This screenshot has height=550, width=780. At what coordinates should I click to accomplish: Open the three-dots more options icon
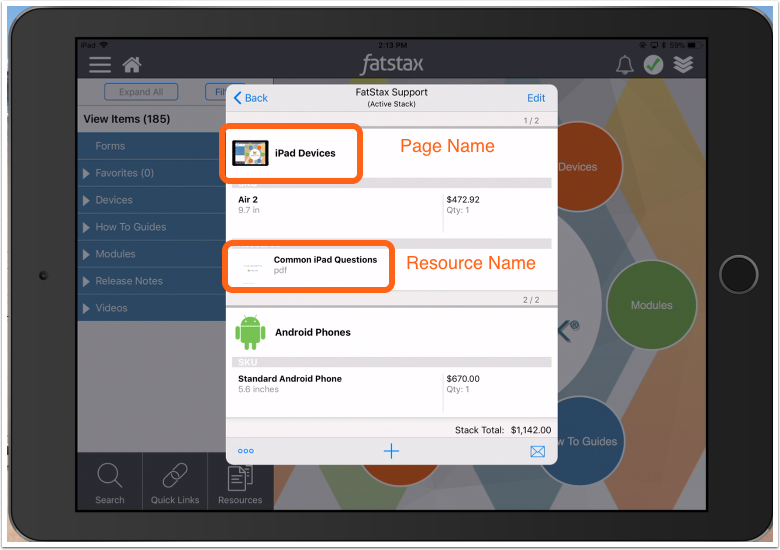(246, 451)
